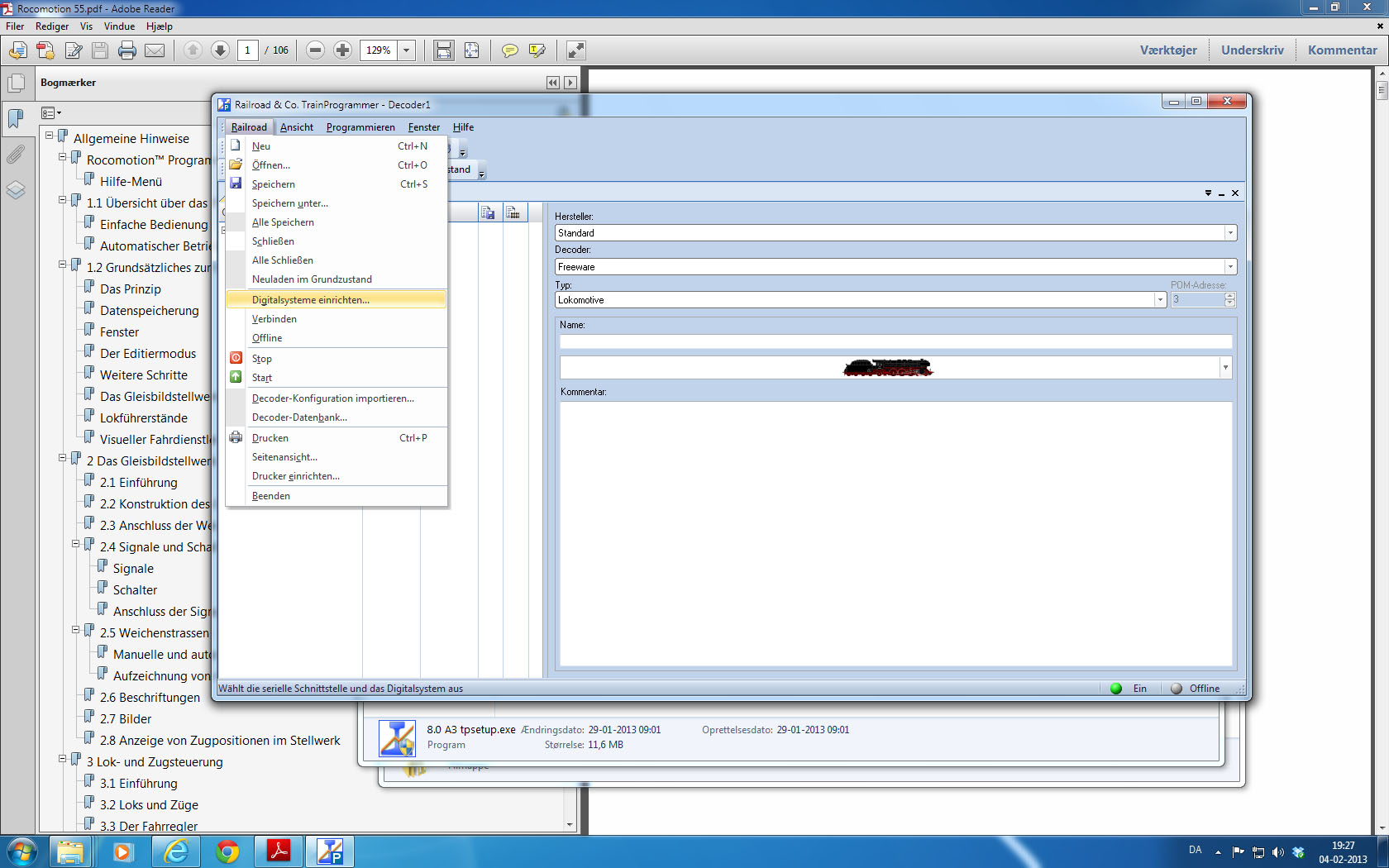The width and height of the screenshot is (1389, 868).
Task: Choose Beenden from Railroad menu
Action: pyautogui.click(x=337, y=496)
